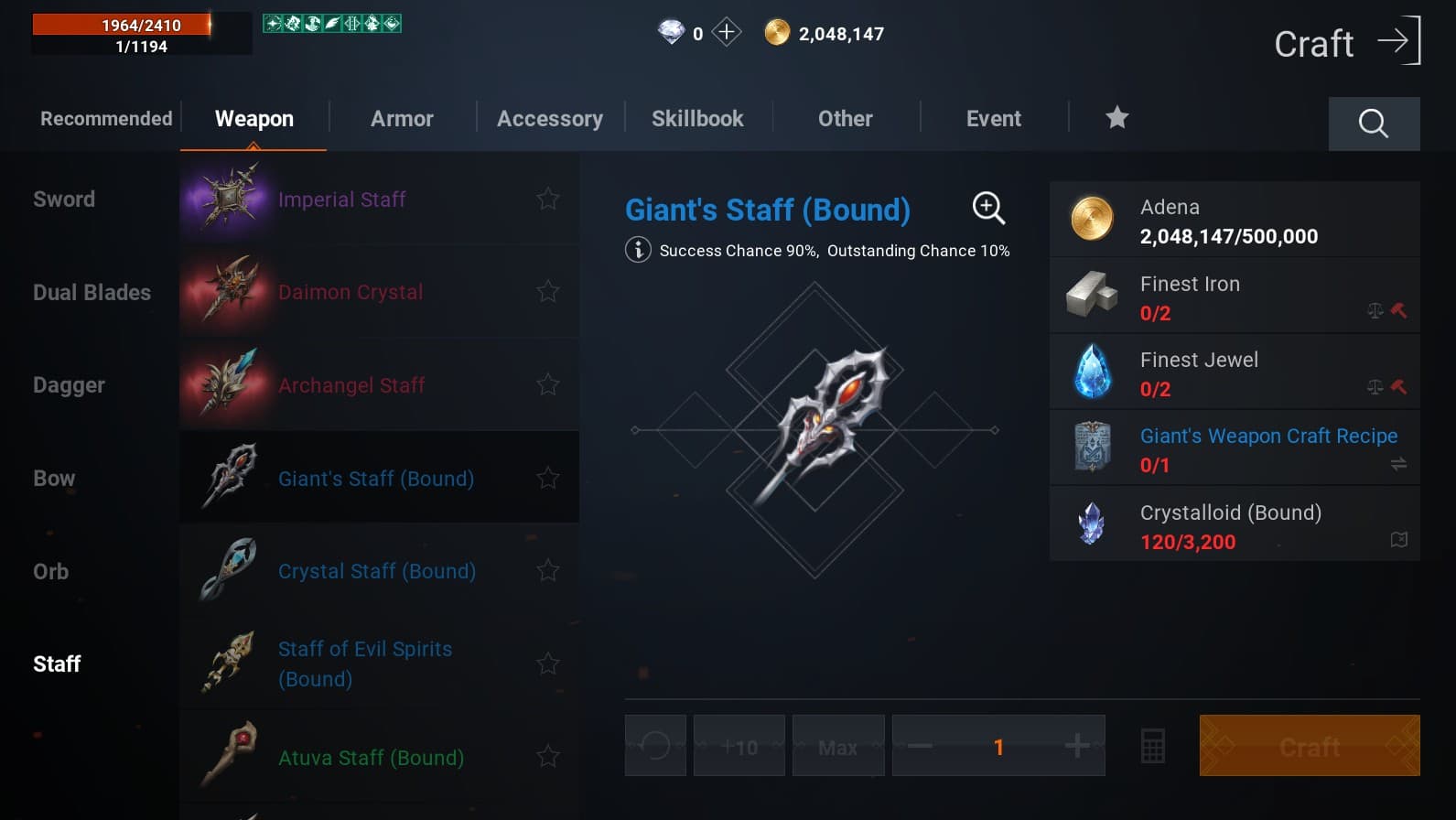Switch to the Armor tab
The width and height of the screenshot is (1456, 820).
pyautogui.click(x=402, y=119)
